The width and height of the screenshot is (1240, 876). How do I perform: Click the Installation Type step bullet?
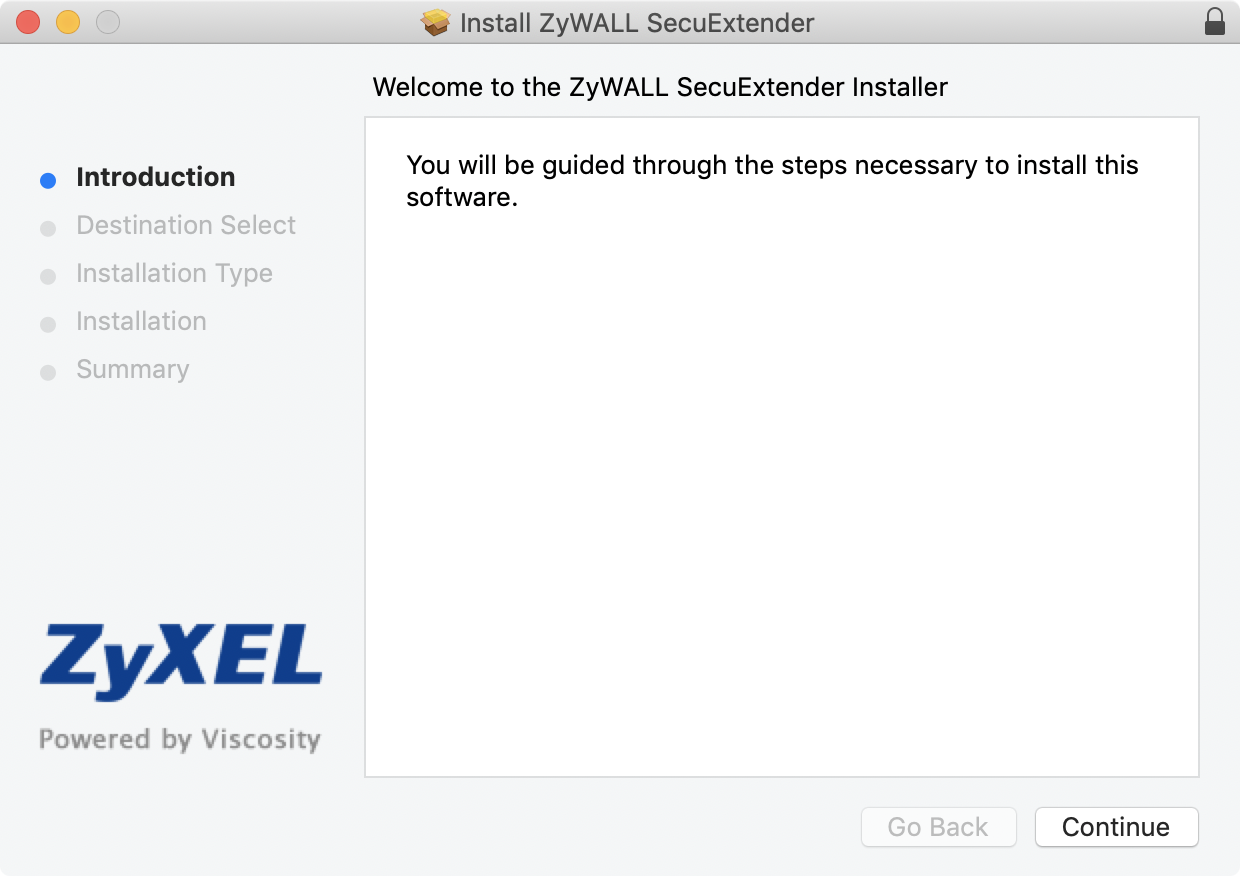pyautogui.click(x=48, y=277)
